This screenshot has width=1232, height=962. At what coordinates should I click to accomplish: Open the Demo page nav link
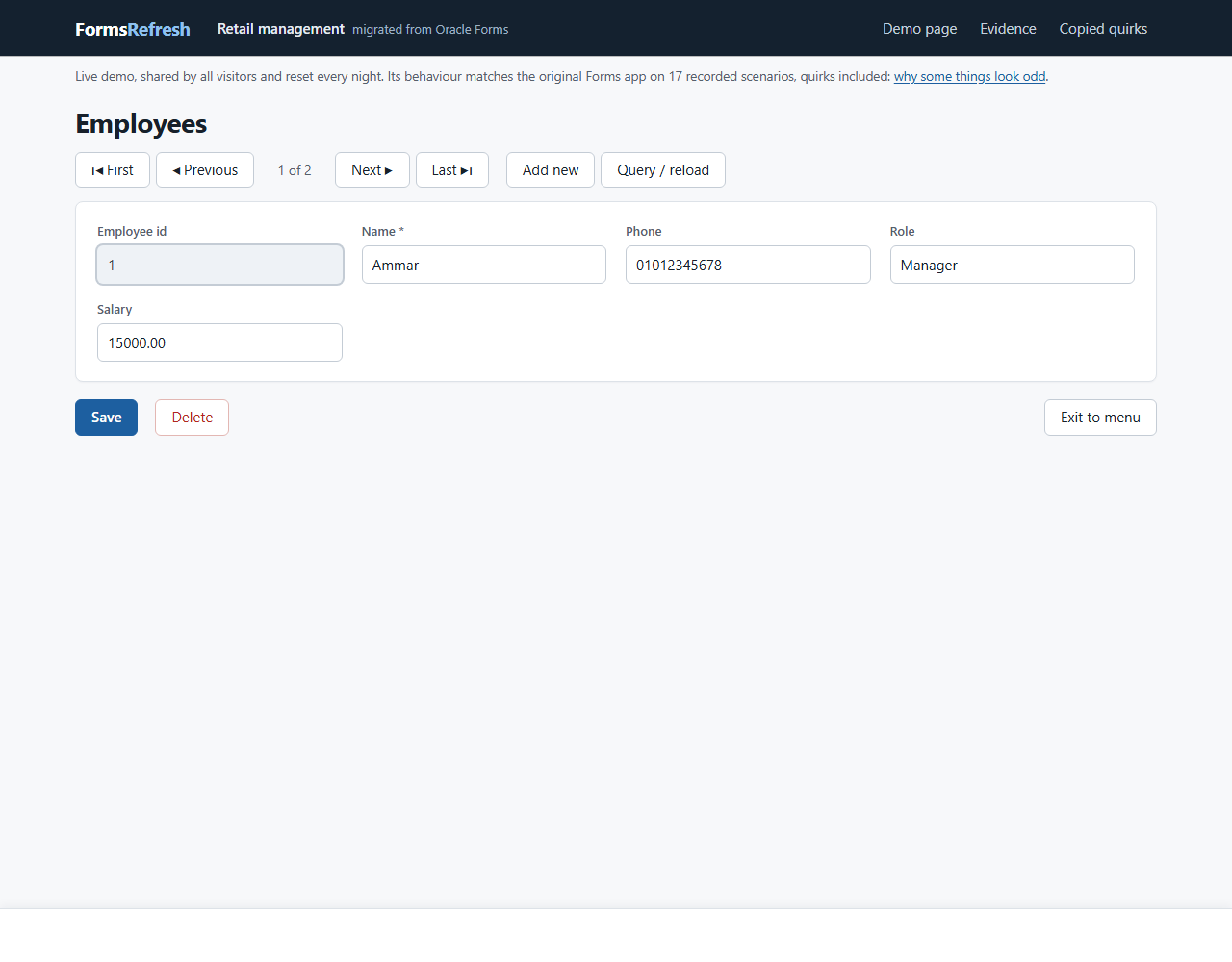point(920,29)
